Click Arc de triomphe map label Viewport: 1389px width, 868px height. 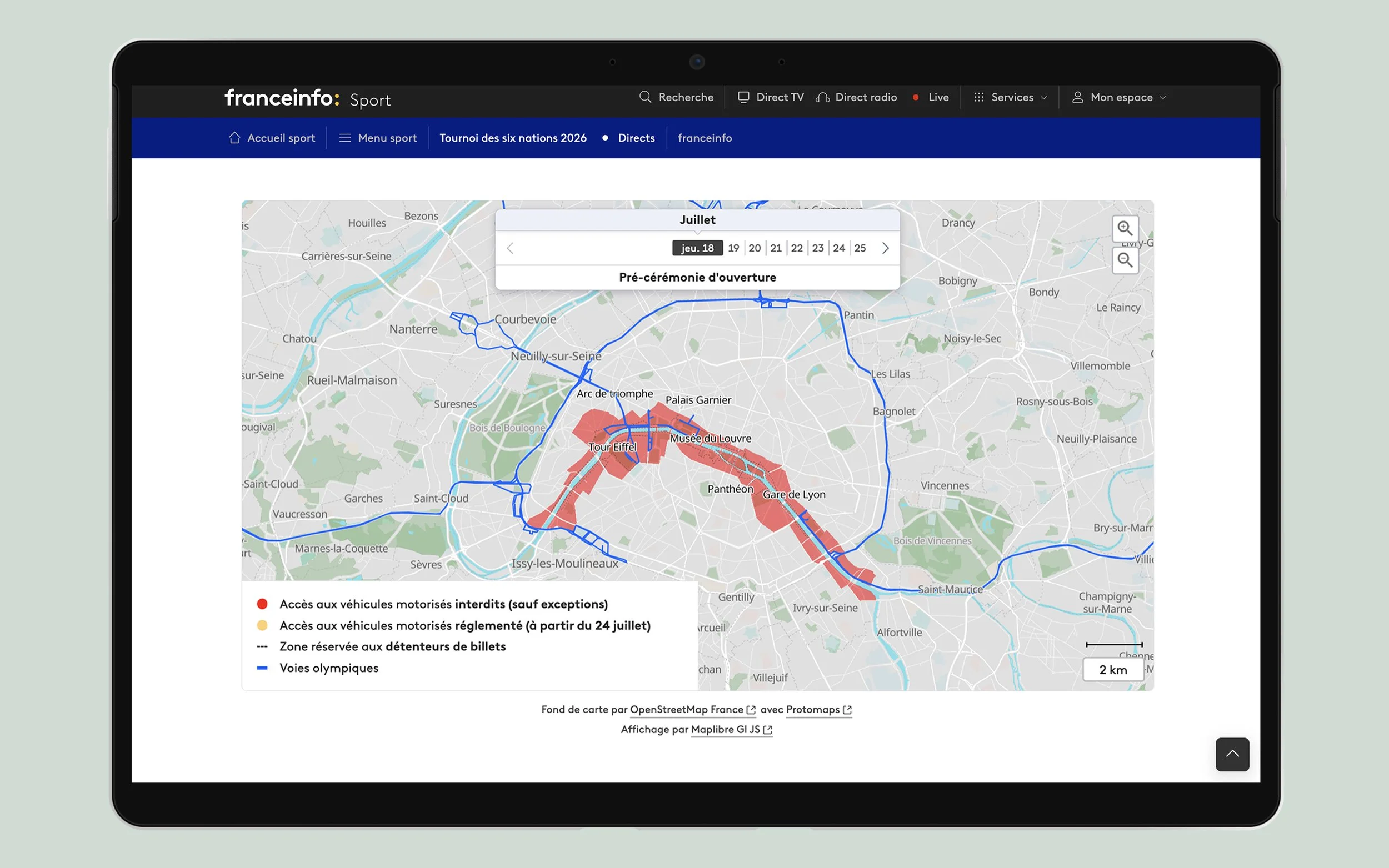point(614,394)
